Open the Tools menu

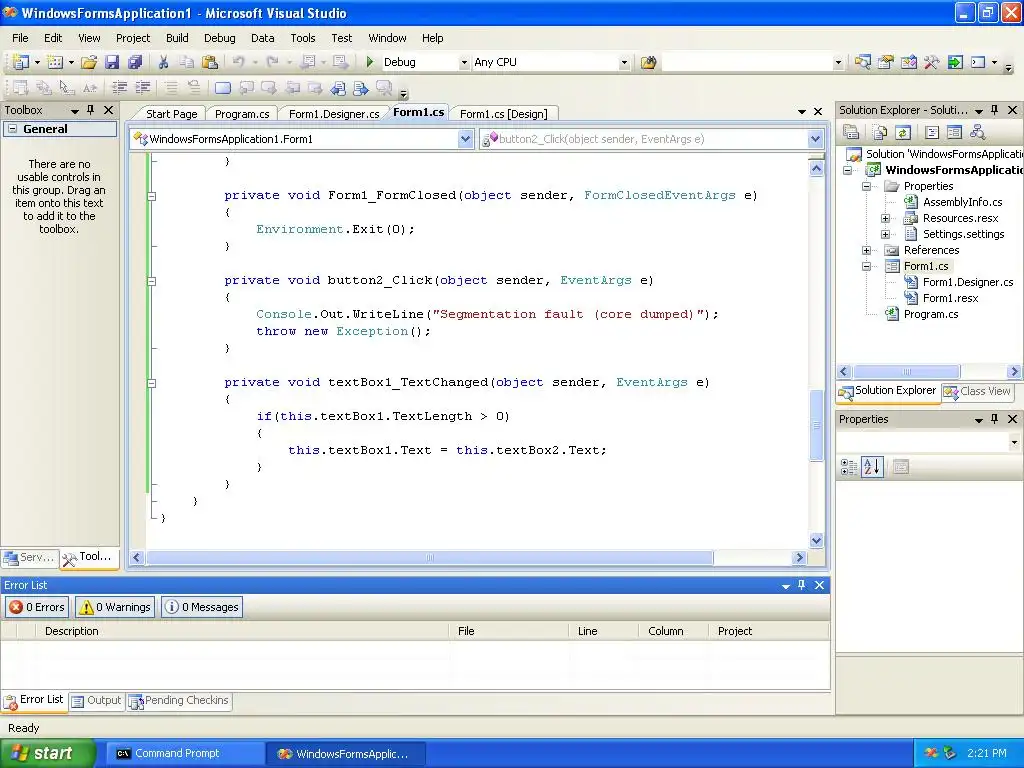click(302, 38)
